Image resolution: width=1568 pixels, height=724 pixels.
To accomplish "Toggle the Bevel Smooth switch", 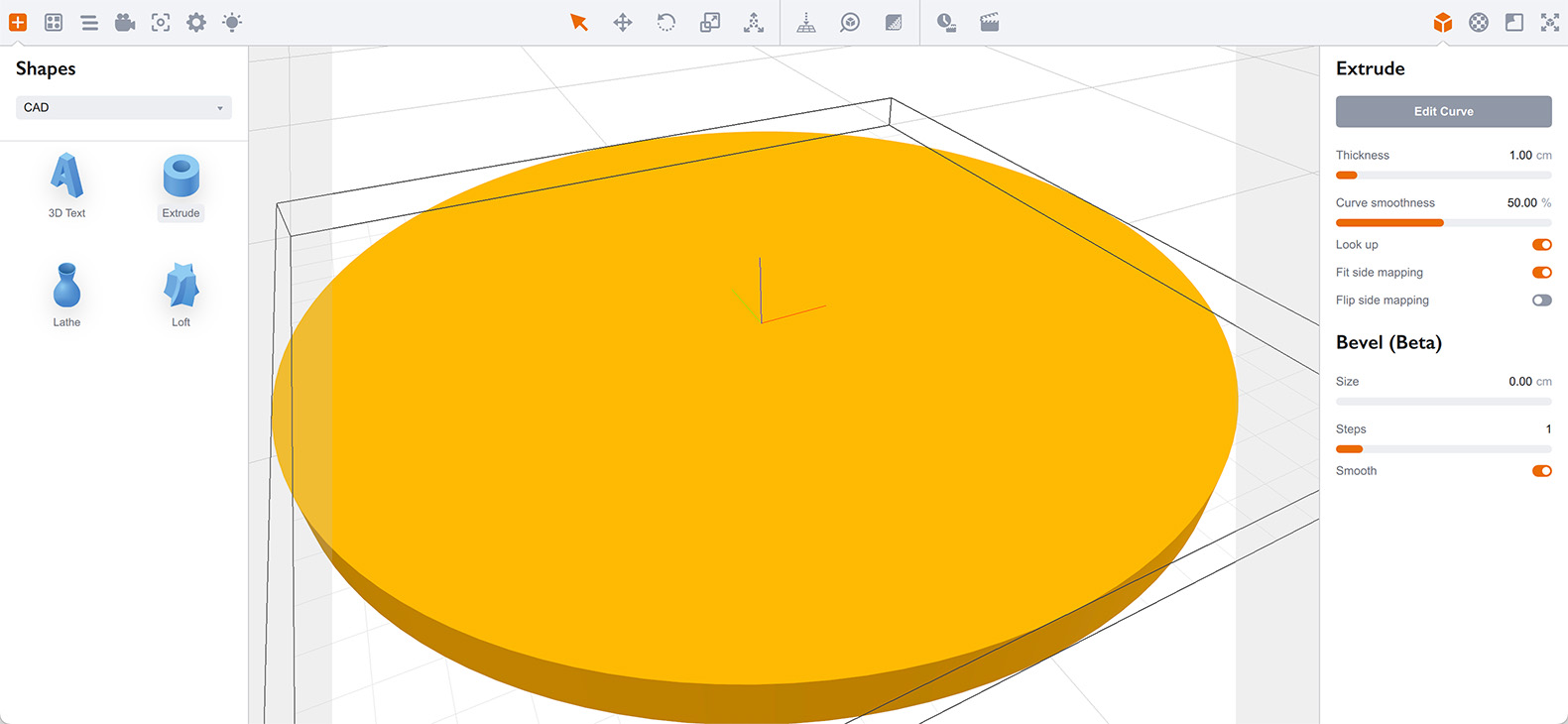I will click(x=1541, y=471).
